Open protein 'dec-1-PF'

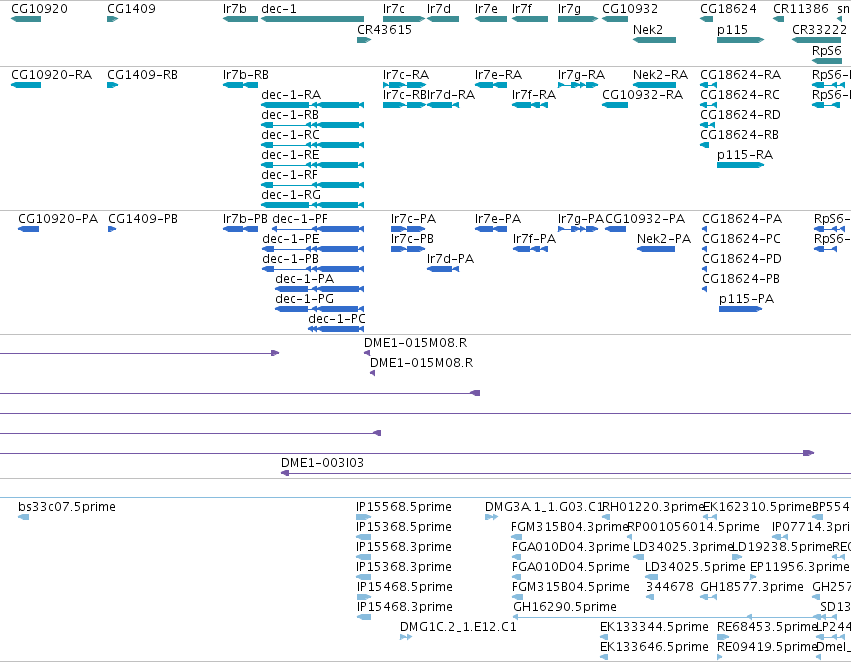pos(300,219)
